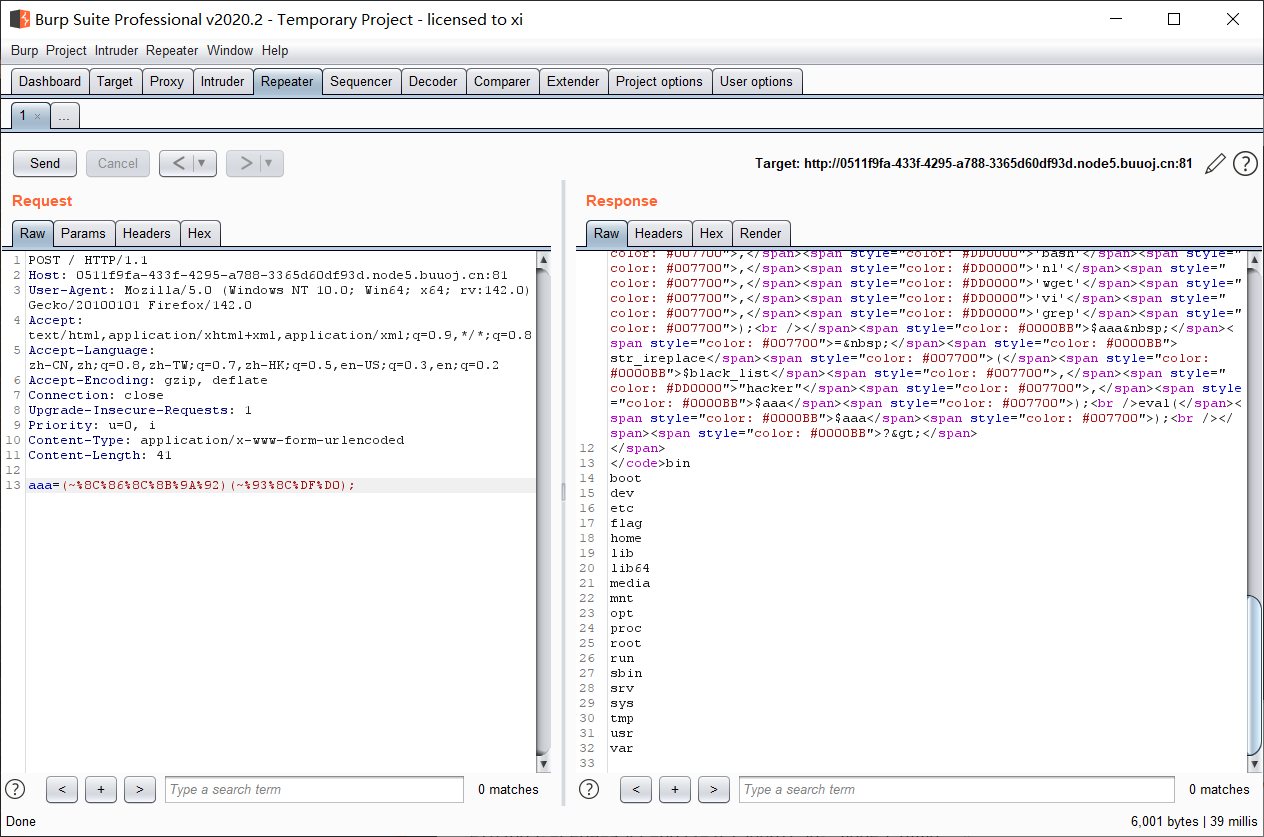Open Repeater help question mark icon
This screenshot has height=837, width=1264.
(1245, 164)
